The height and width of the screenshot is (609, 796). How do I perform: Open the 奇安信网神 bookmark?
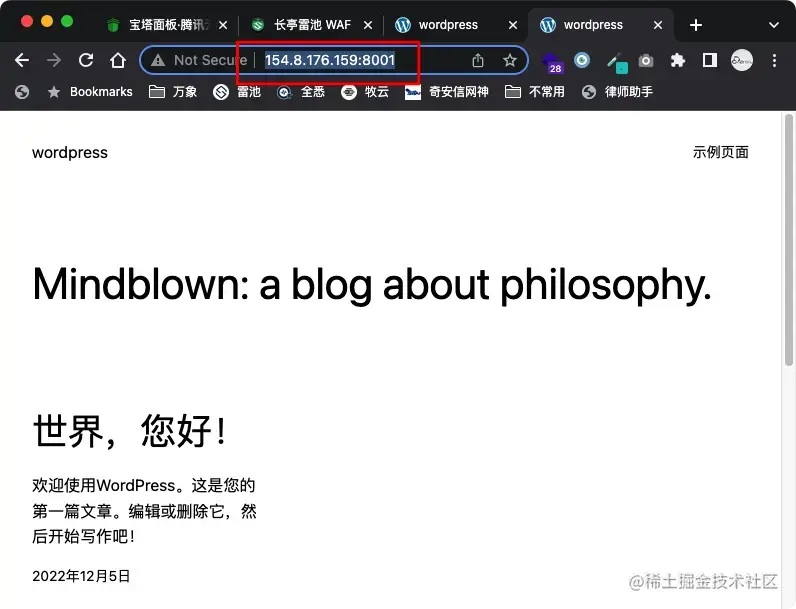coord(446,92)
